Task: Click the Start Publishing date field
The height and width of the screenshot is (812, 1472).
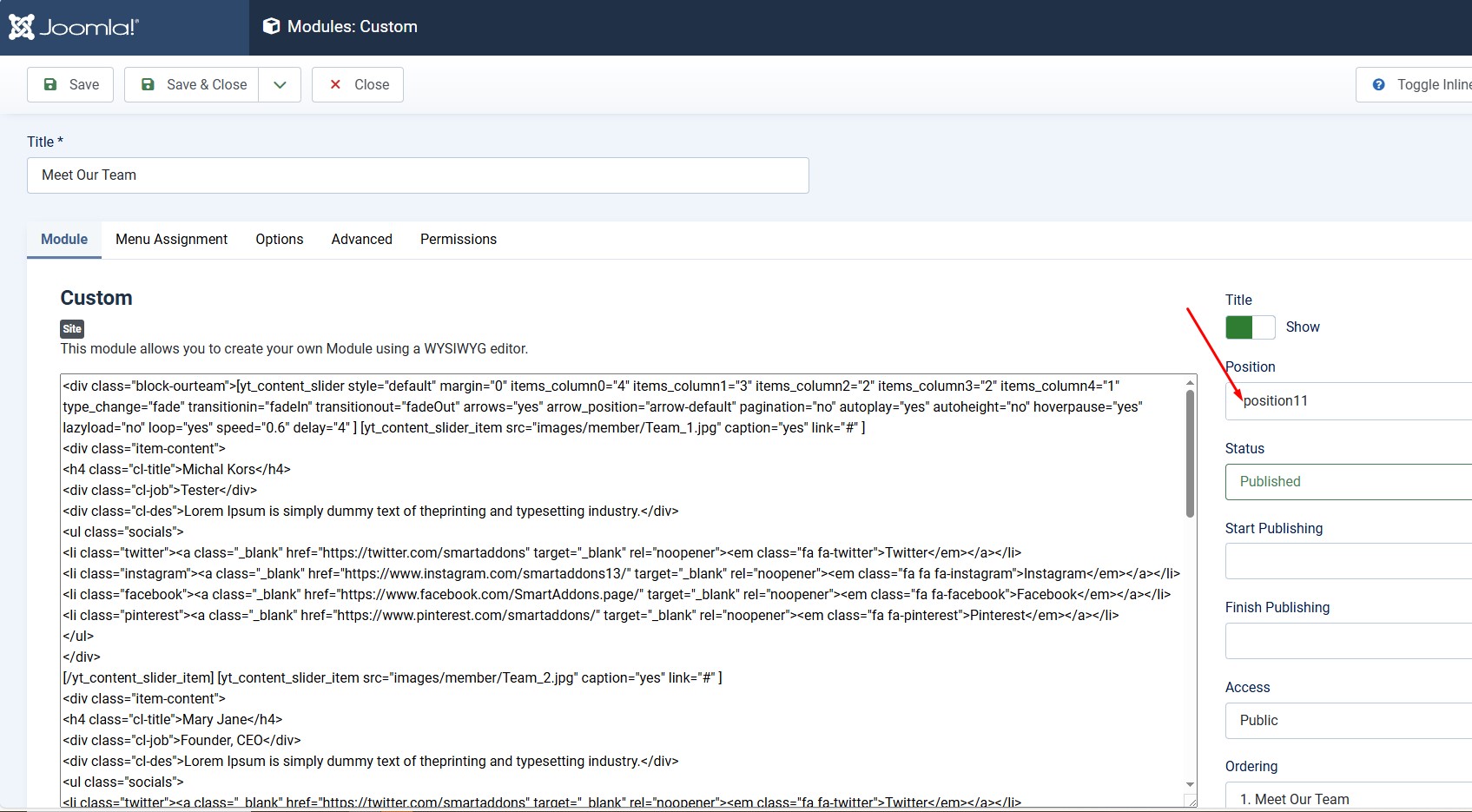Action: (1348, 561)
